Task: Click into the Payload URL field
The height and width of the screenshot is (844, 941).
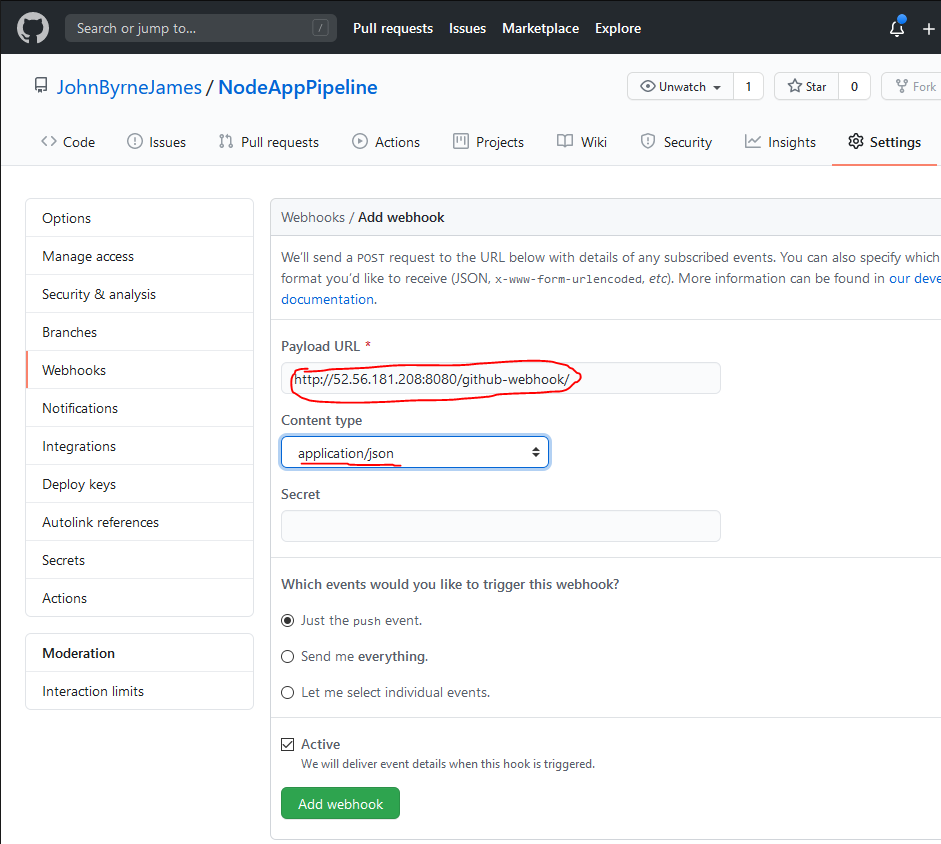Action: (501, 378)
